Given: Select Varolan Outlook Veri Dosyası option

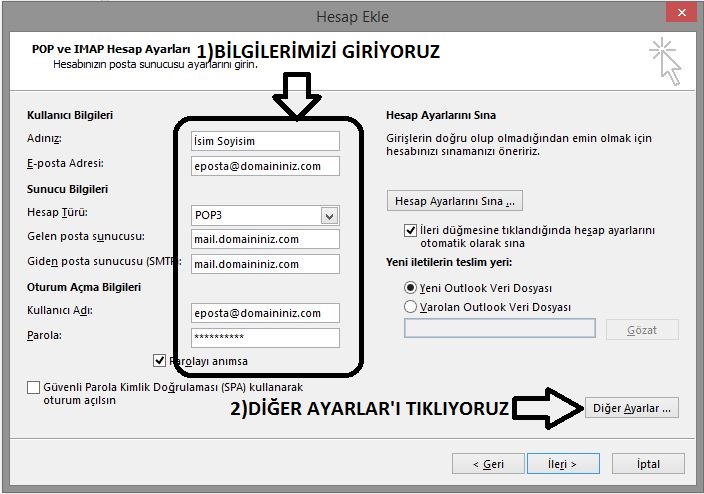Looking at the screenshot, I should click(x=411, y=307).
